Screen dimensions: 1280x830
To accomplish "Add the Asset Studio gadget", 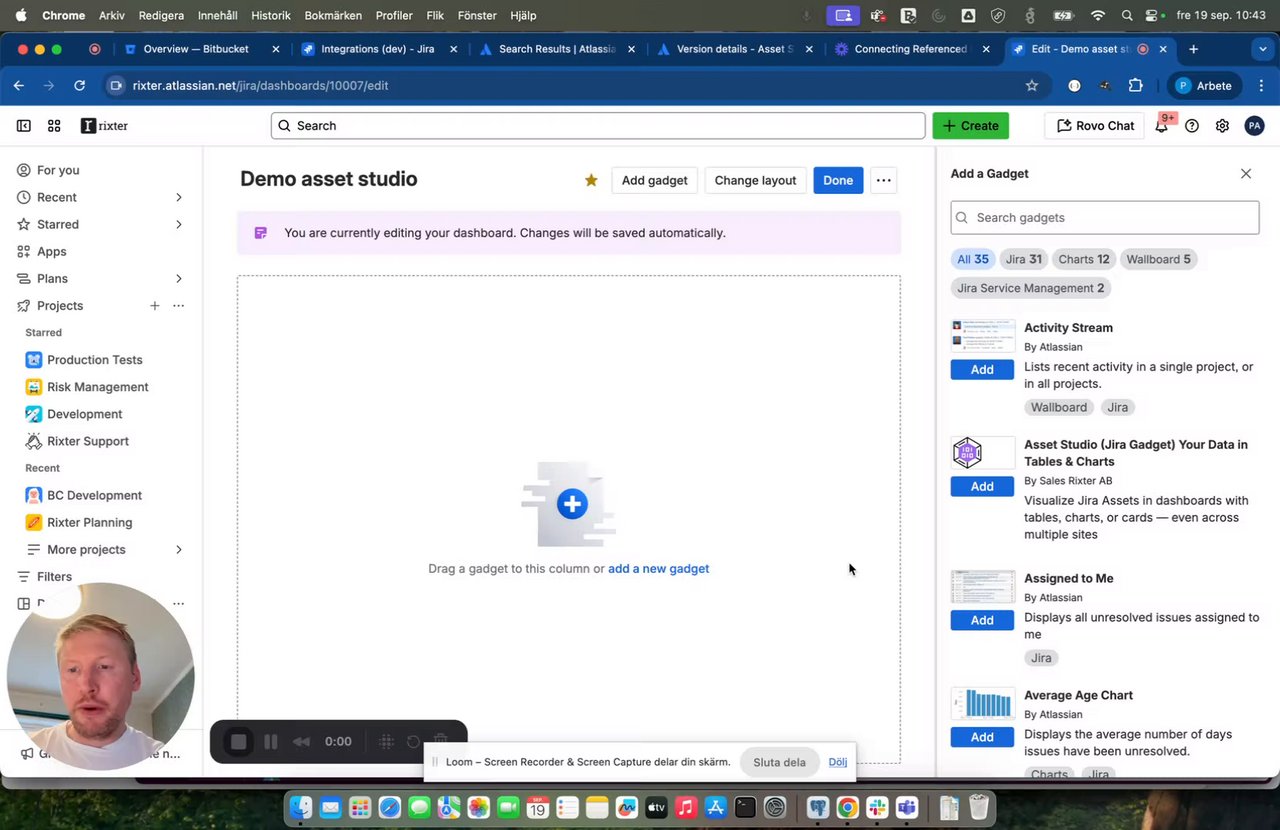I will coord(982,487).
